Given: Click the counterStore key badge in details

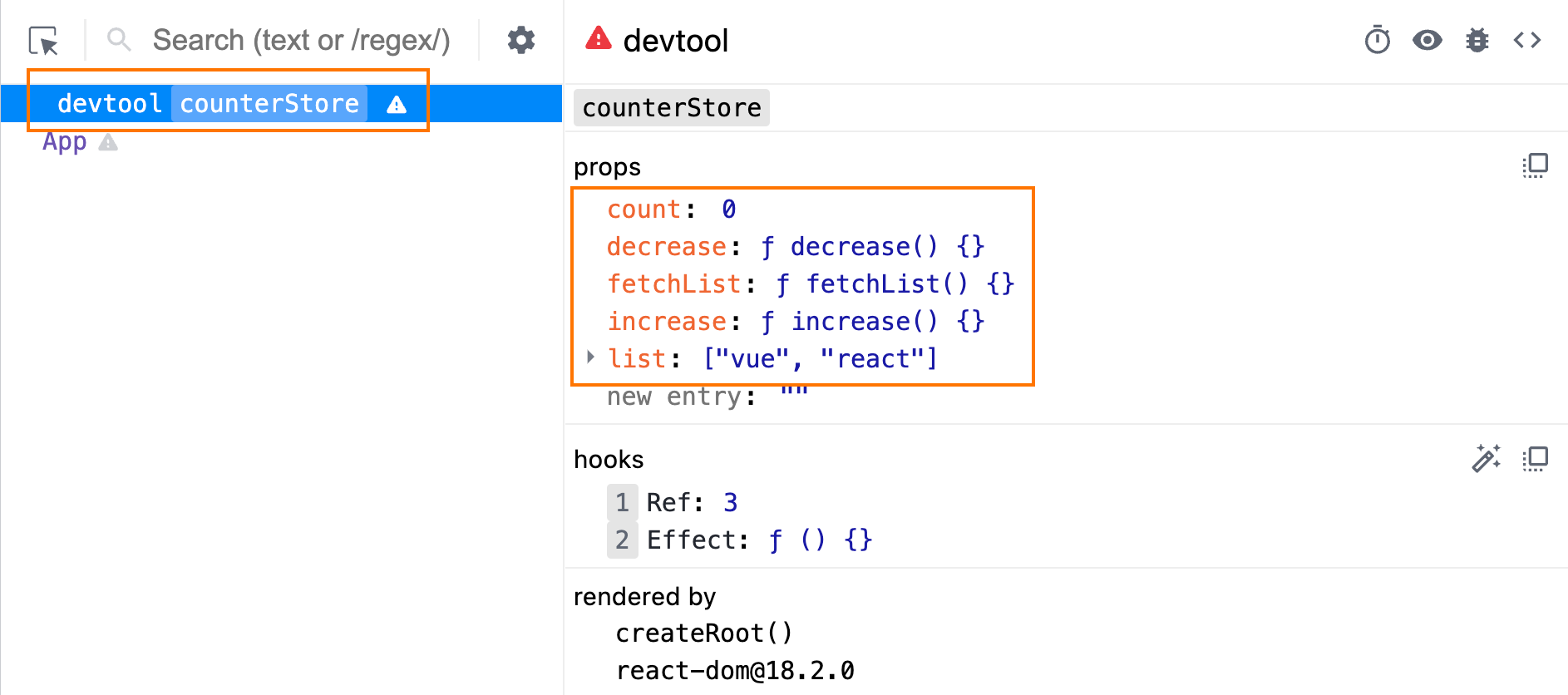Looking at the screenshot, I should point(672,108).
